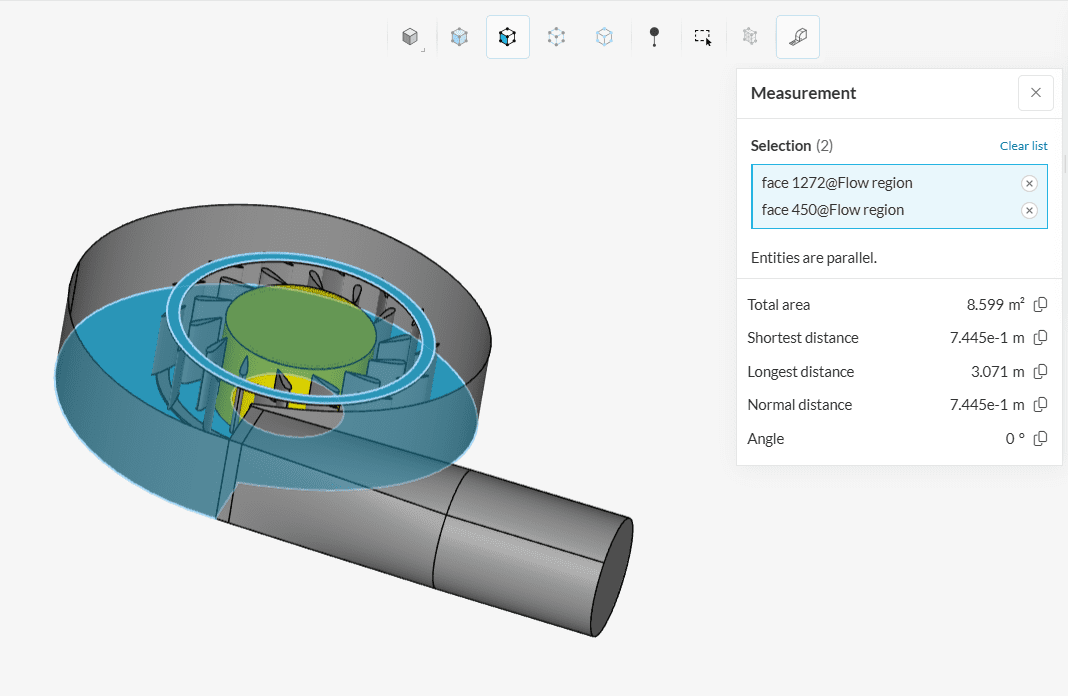Copy the Longest distance value
Viewport: 1068px width, 696px height.
(1040, 372)
